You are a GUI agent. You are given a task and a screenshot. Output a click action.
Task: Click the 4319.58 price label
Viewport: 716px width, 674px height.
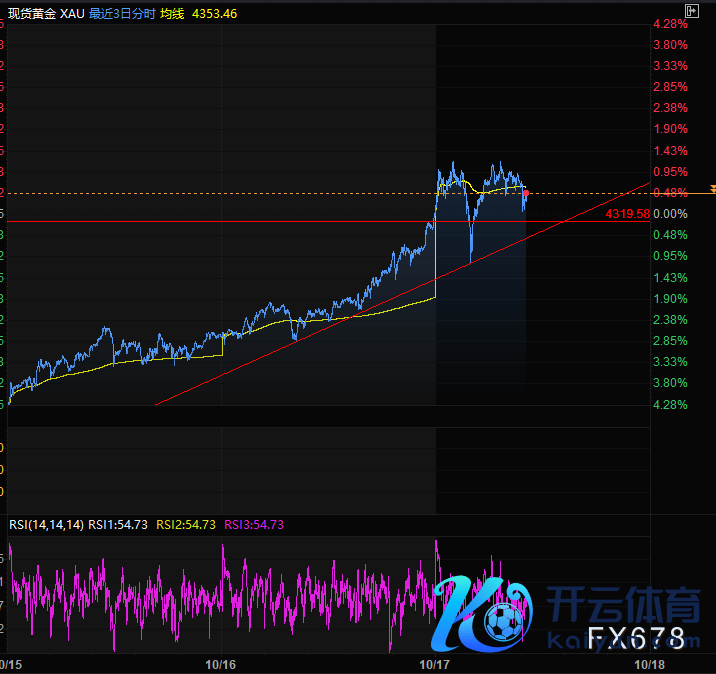point(627,214)
